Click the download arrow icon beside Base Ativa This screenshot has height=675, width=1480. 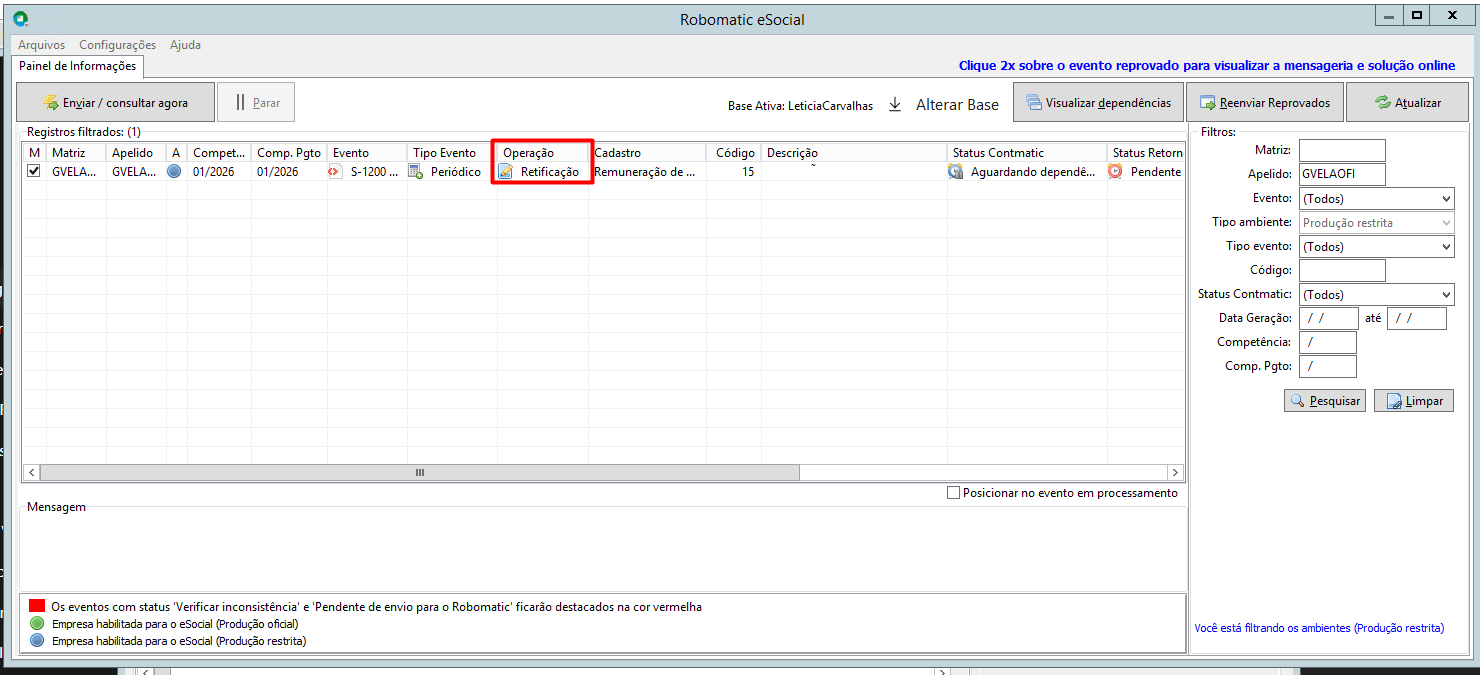tap(895, 105)
